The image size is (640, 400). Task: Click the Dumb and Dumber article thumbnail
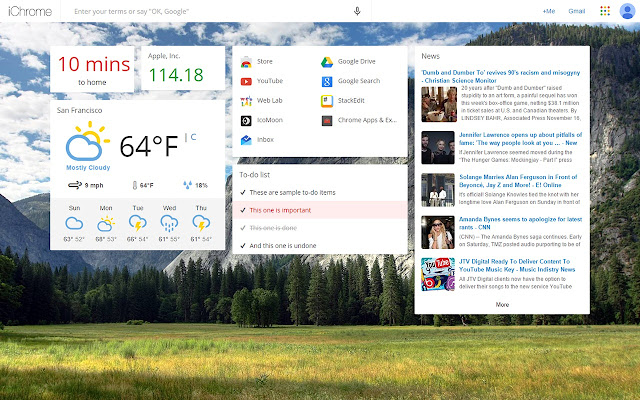[439, 104]
